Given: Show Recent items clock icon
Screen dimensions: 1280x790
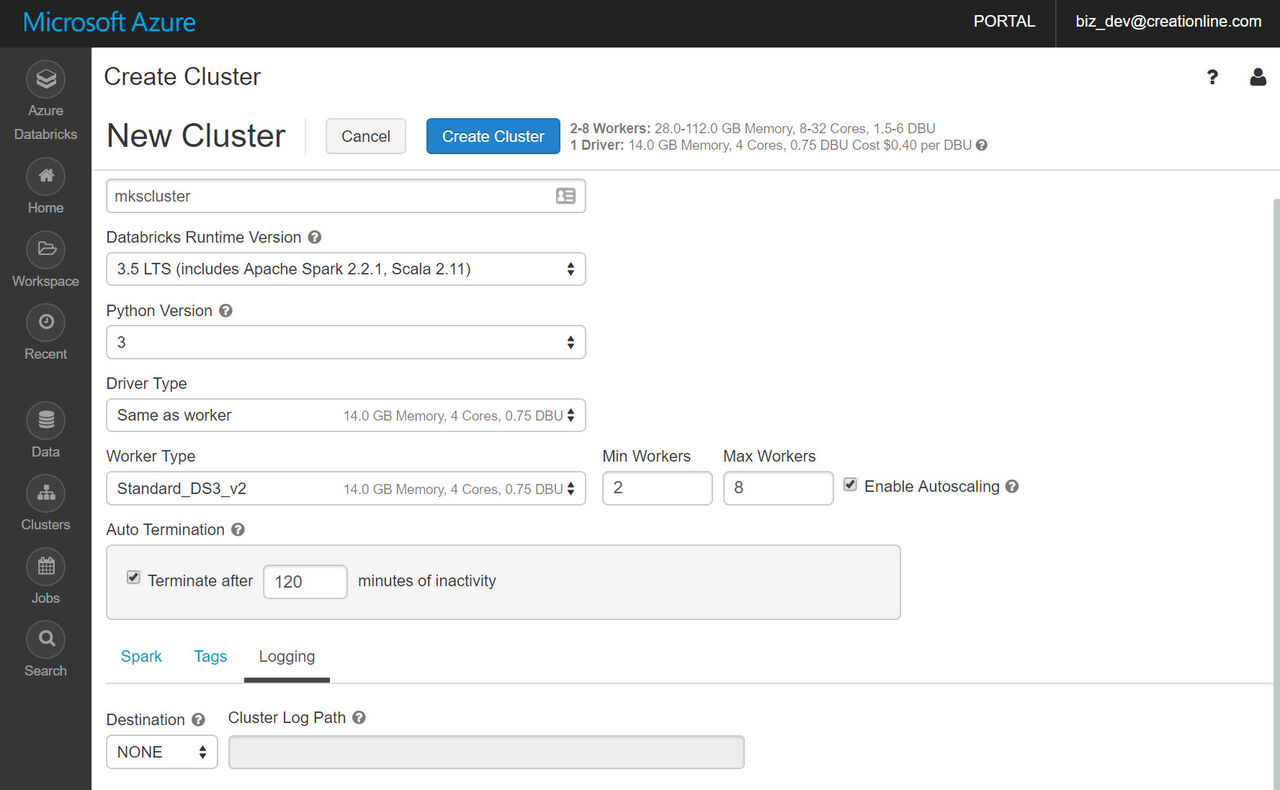Looking at the screenshot, I should [46, 322].
